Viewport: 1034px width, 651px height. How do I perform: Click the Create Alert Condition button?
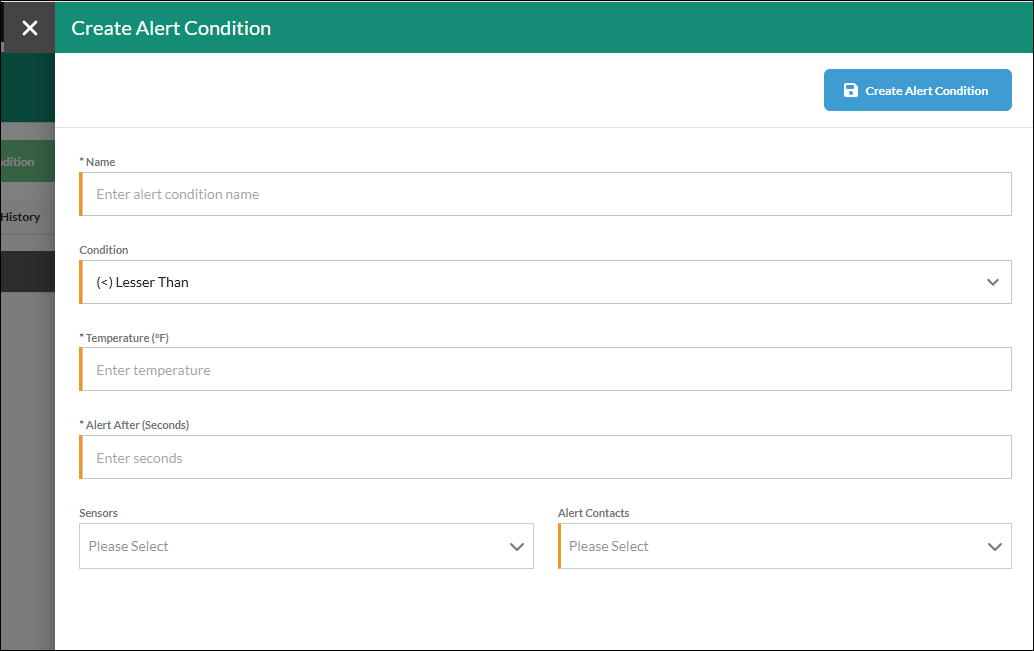[917, 90]
